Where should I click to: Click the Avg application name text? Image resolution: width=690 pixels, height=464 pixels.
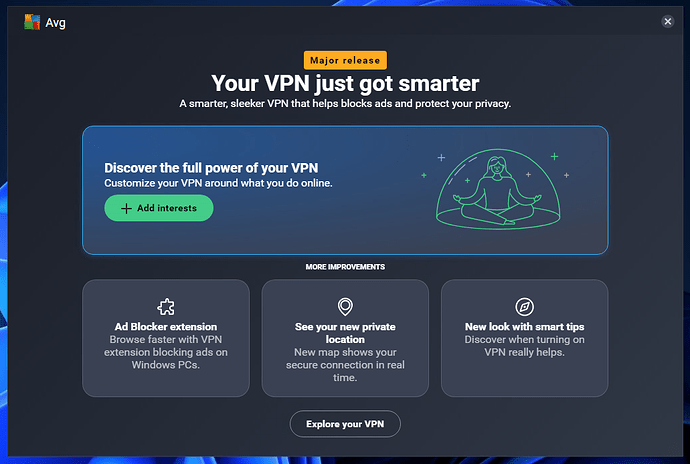[x=55, y=23]
